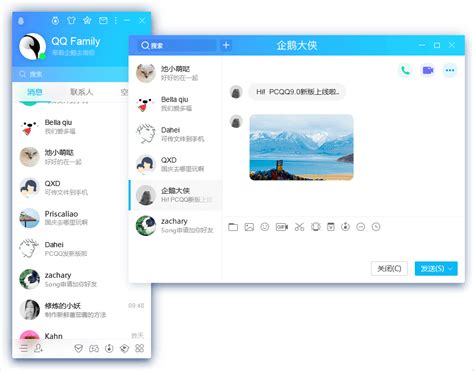Open the mountain lake photo in chat

click(301, 147)
